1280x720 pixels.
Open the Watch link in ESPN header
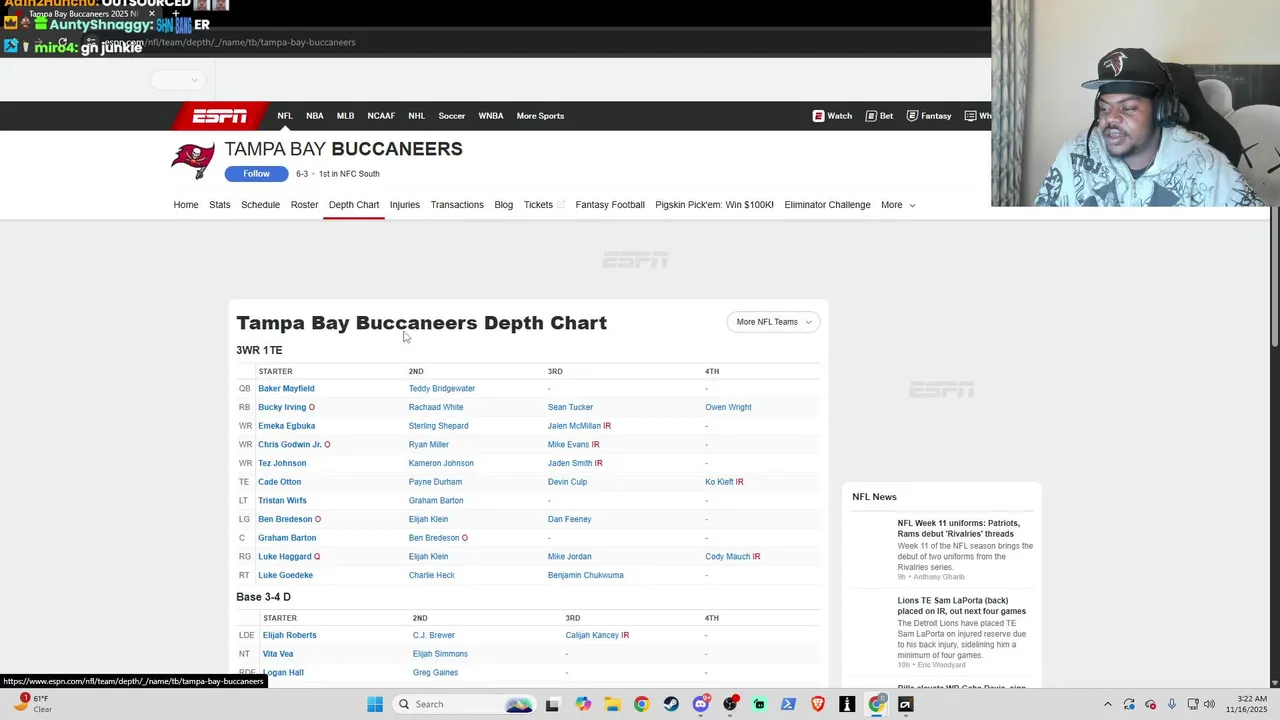tap(832, 116)
